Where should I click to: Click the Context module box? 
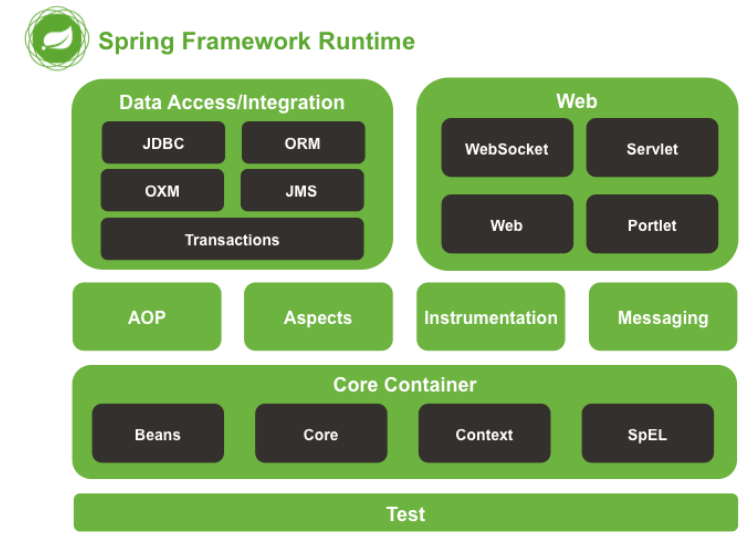click(x=485, y=434)
